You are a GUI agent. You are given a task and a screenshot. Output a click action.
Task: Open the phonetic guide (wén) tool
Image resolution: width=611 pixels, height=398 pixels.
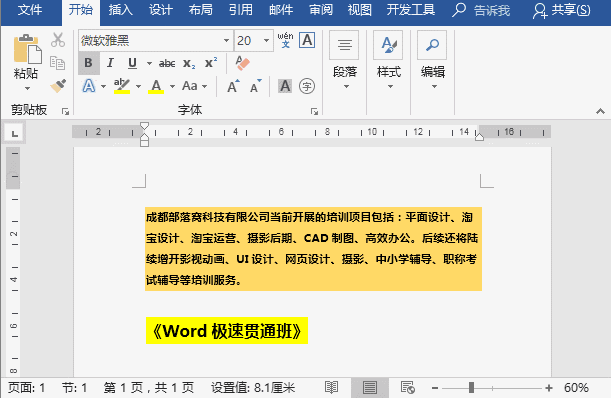pyautogui.click(x=285, y=40)
